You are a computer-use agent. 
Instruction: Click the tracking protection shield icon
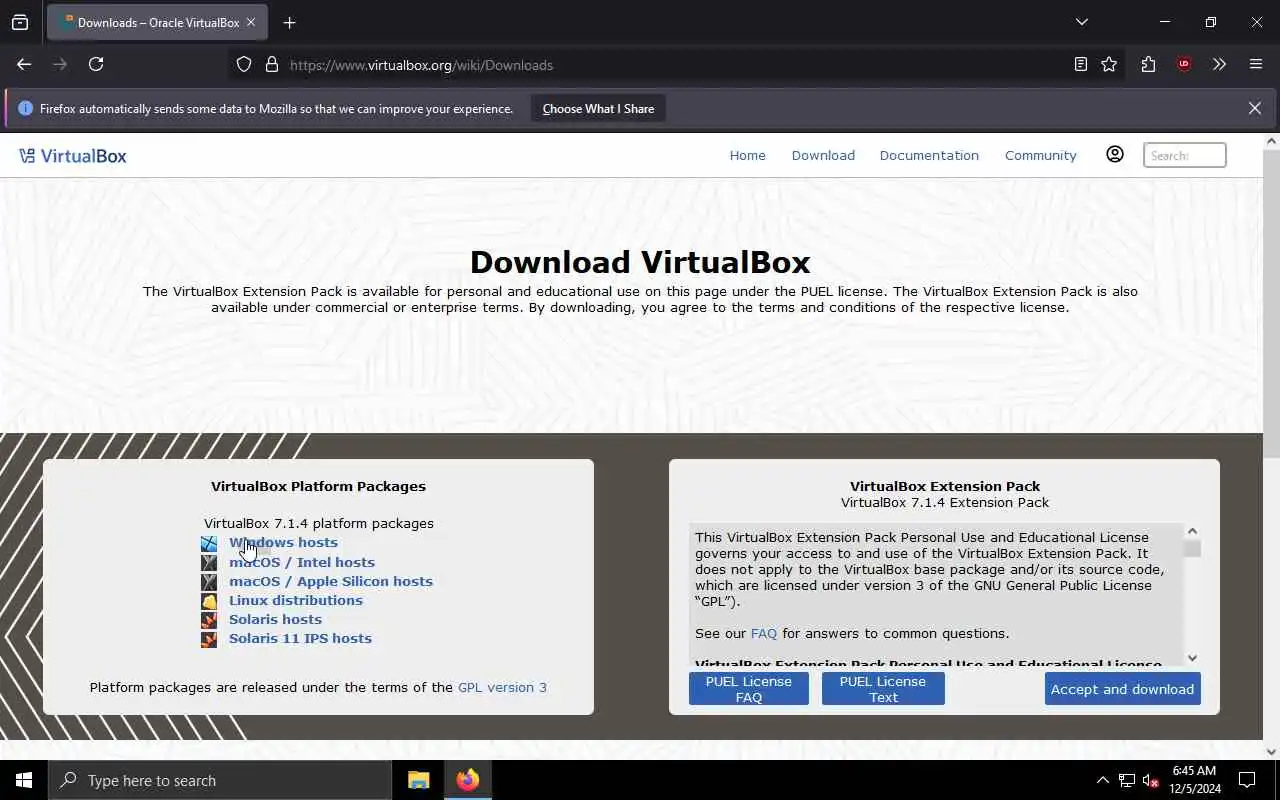(244, 65)
